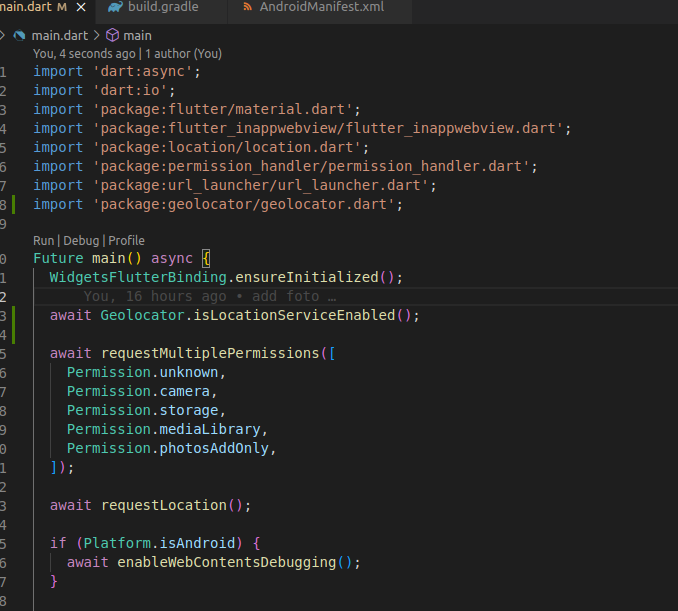Click the flutter_inappwebview import line
The height and width of the screenshot is (611, 678).
pyautogui.click(x=302, y=128)
